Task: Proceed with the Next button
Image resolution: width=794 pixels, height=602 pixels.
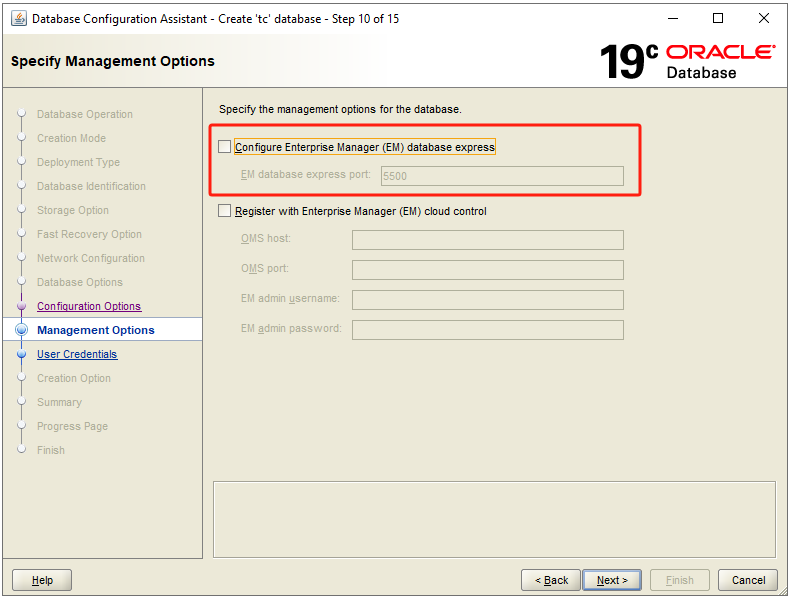Action: pyautogui.click(x=612, y=580)
